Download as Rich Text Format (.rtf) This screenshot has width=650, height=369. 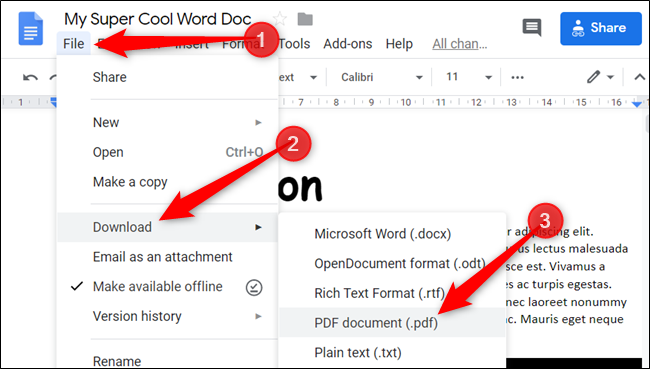(x=392, y=293)
